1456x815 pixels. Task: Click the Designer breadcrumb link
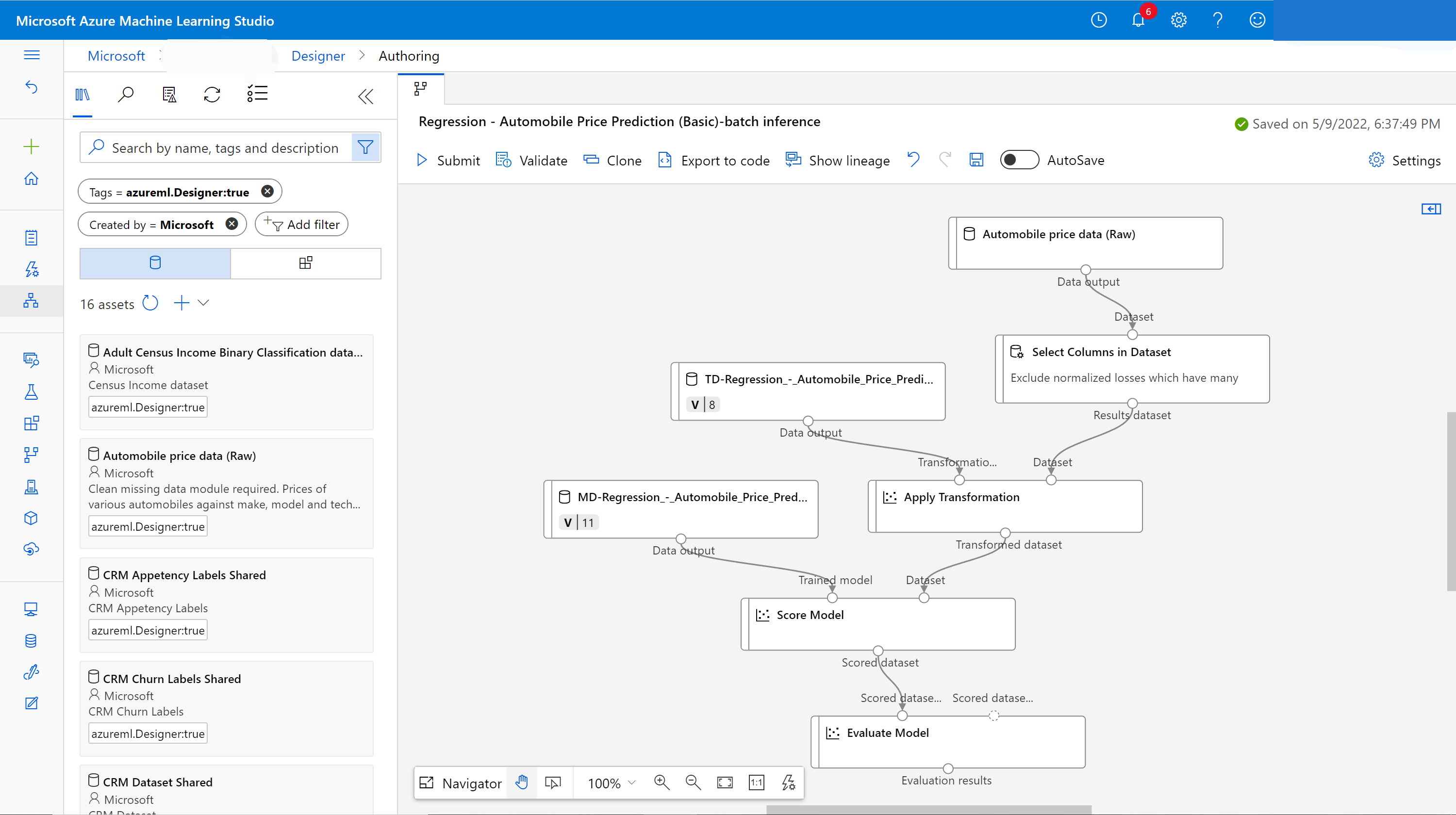coord(318,56)
